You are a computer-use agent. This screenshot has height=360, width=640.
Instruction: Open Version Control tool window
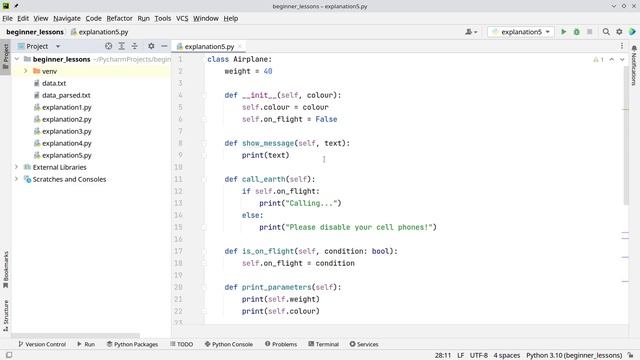[x=42, y=344]
